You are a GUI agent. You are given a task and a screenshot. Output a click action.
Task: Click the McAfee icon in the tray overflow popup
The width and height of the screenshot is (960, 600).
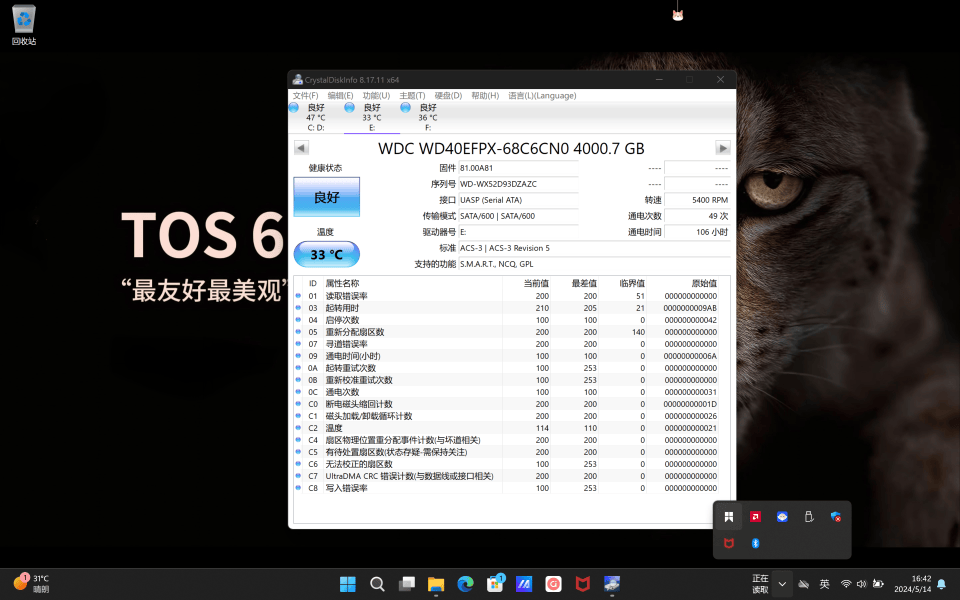729,543
